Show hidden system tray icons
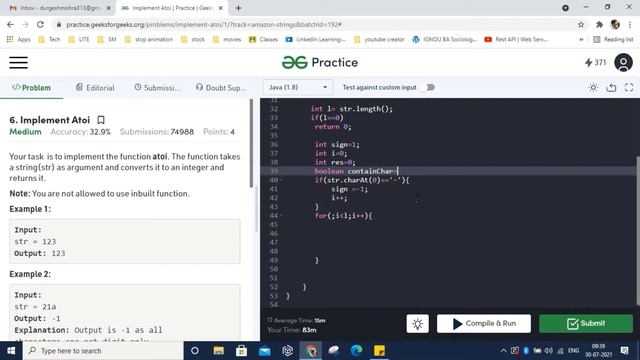Viewport: 640px width, 360px height. [503, 351]
